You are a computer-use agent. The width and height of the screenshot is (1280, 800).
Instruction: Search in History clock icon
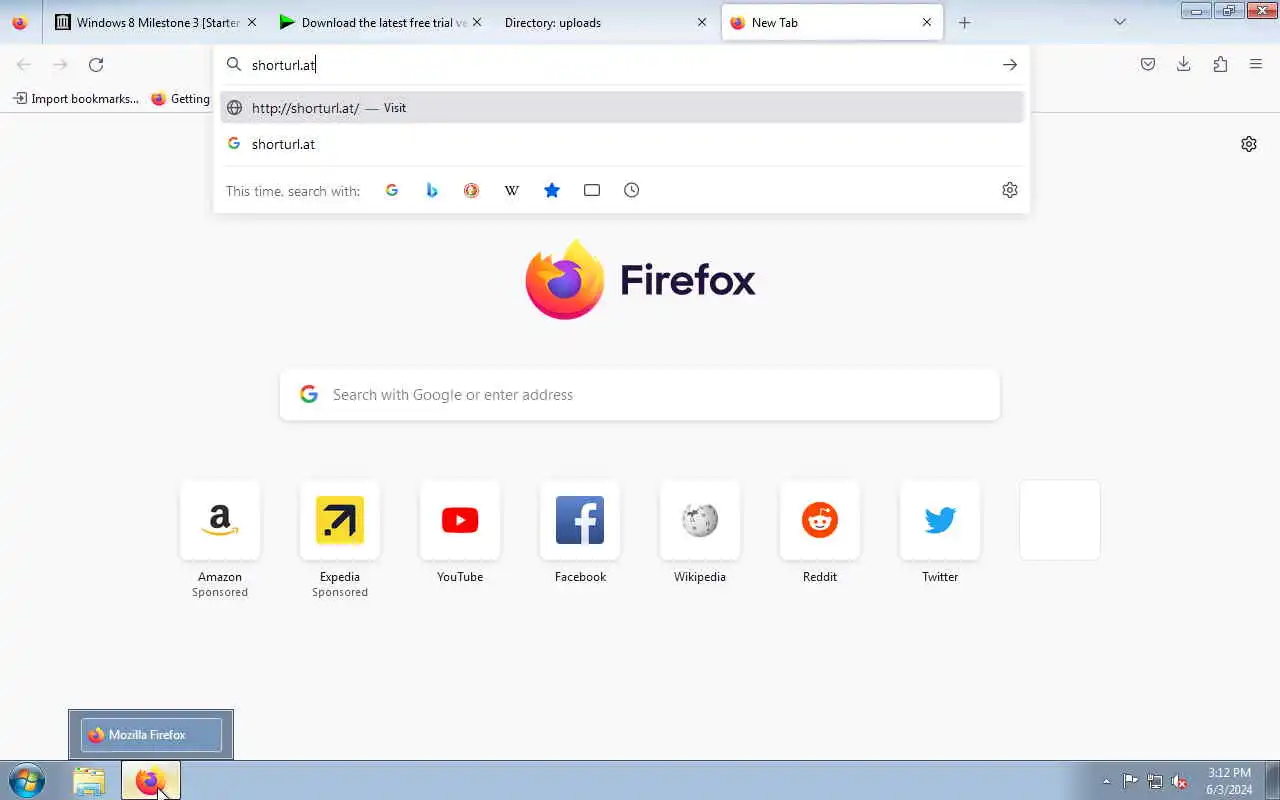632,190
